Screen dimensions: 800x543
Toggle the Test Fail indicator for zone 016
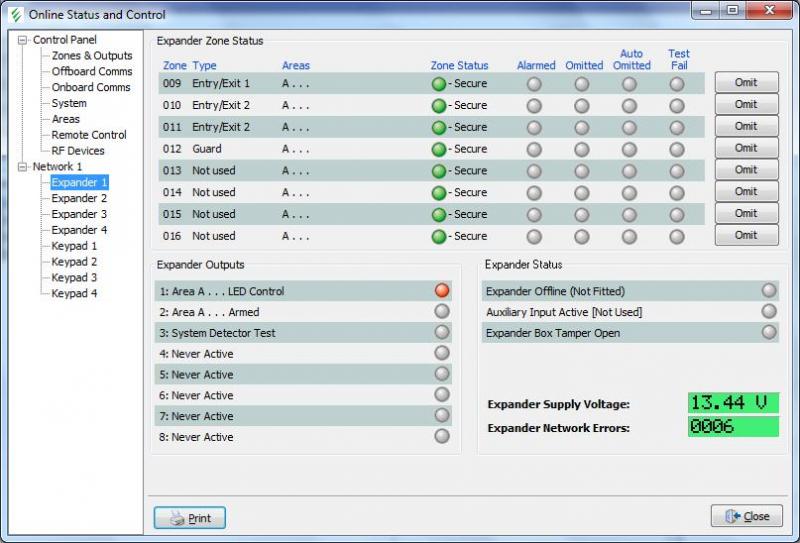pyautogui.click(x=677, y=237)
